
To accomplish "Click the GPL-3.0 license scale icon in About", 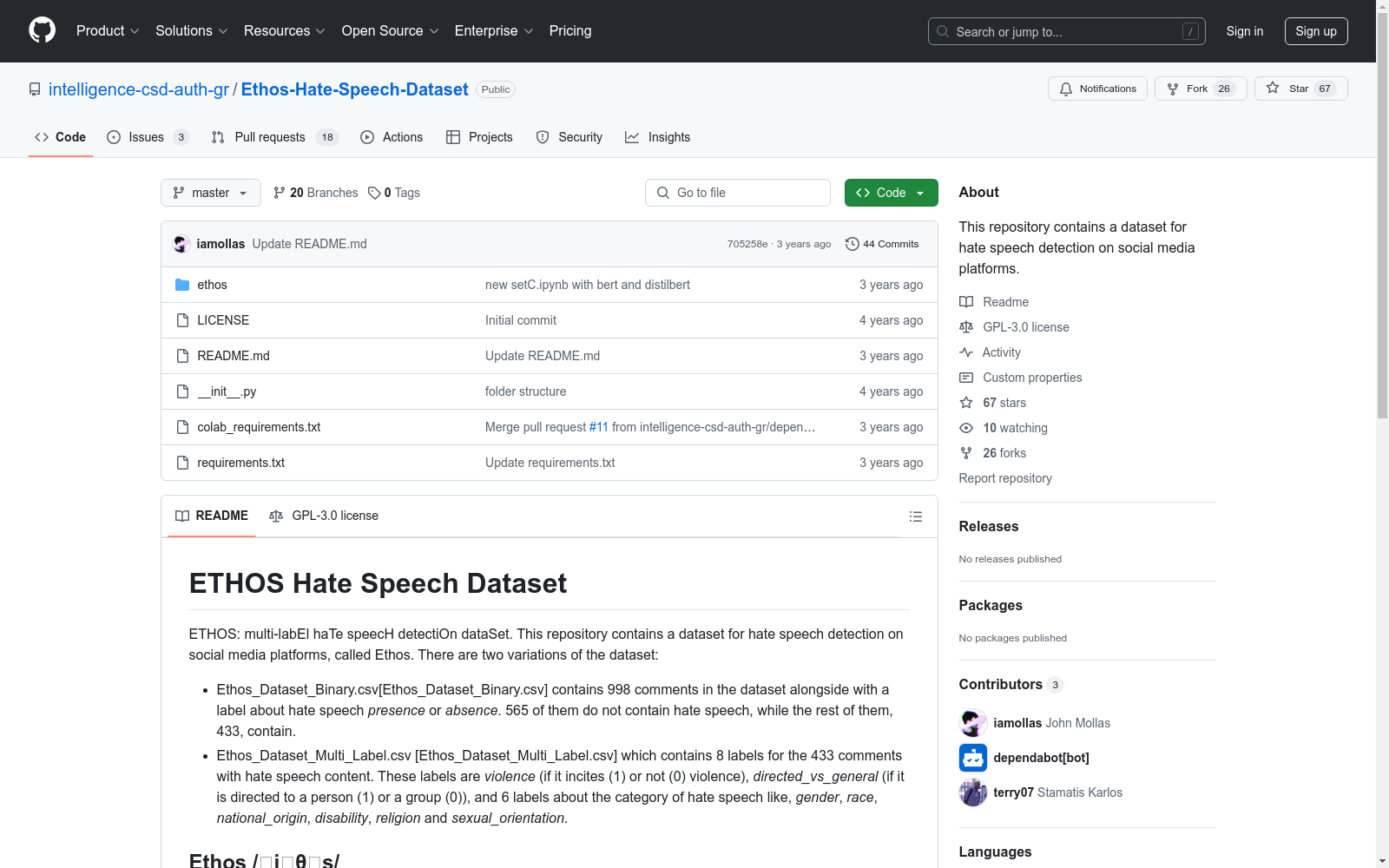I will tap(966, 327).
